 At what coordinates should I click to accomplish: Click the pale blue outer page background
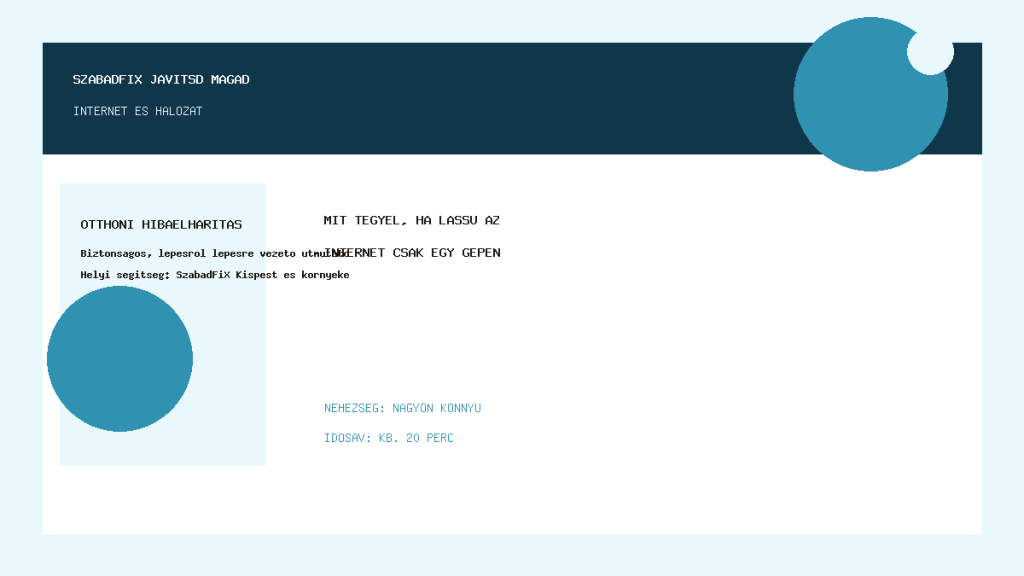(512, 555)
